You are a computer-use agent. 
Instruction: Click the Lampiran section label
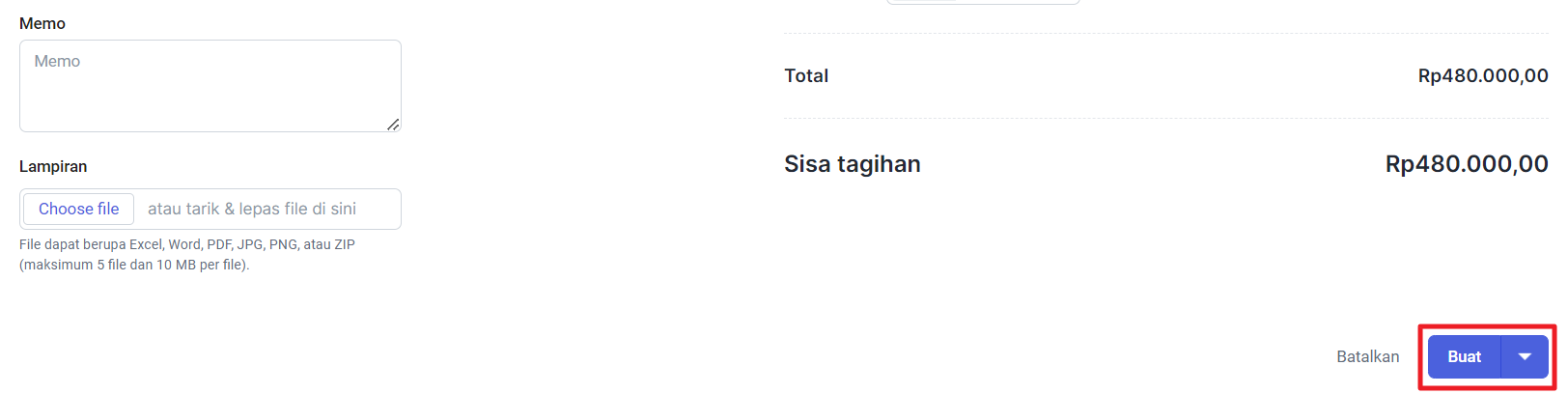tap(53, 166)
